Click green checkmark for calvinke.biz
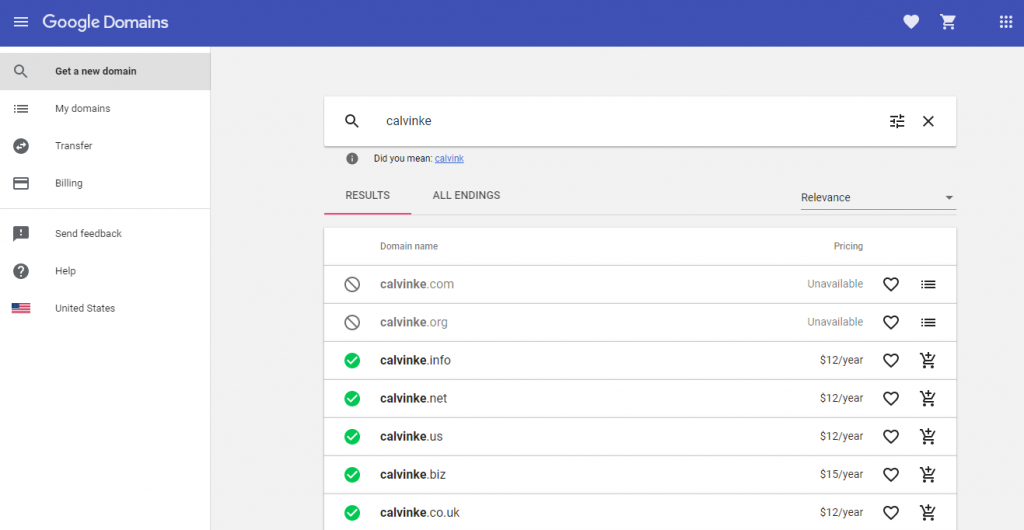Image resolution: width=1024 pixels, height=530 pixels. point(352,475)
